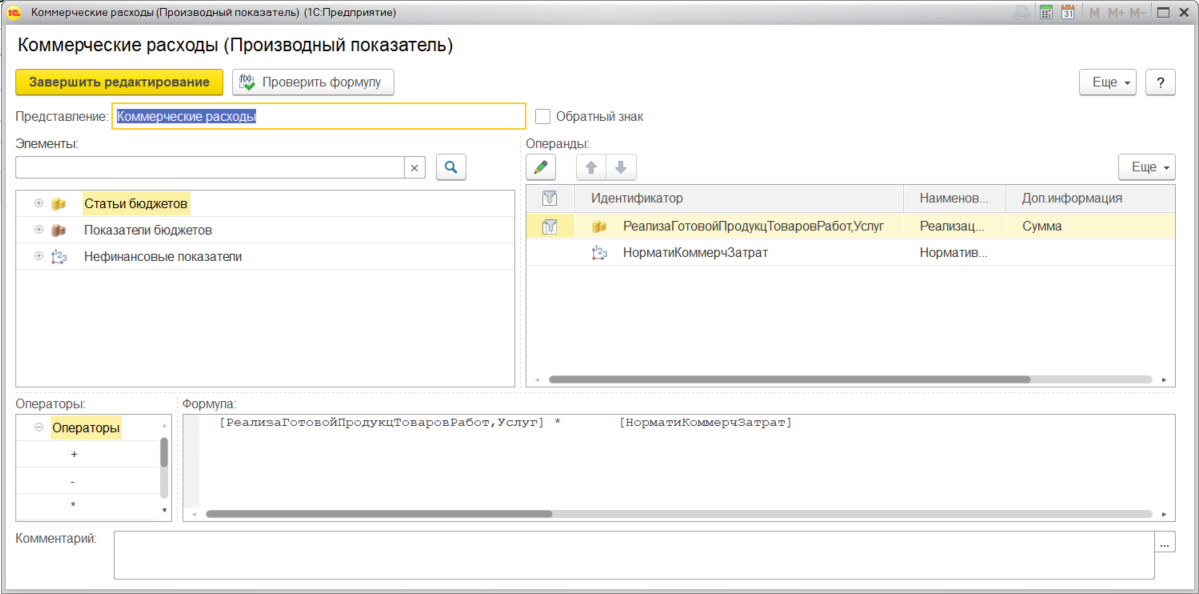Viewport: 1199px width, 594px height.
Task: Click the magnifier search button
Action: point(451,167)
